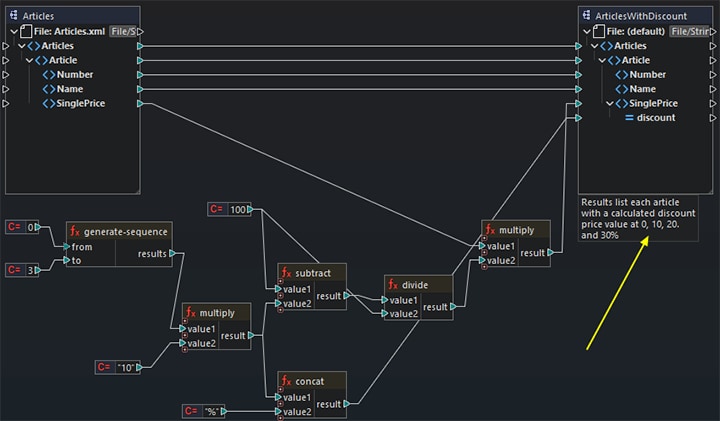Image resolution: width=720 pixels, height=421 pixels.
Task: Click input connector of target discount
Action: [x=579, y=118]
